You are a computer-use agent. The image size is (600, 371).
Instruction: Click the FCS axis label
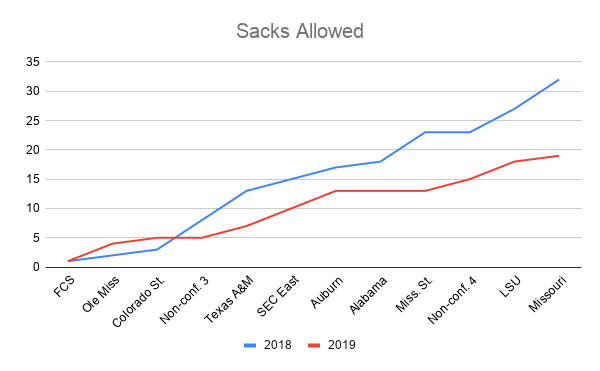coord(64,286)
